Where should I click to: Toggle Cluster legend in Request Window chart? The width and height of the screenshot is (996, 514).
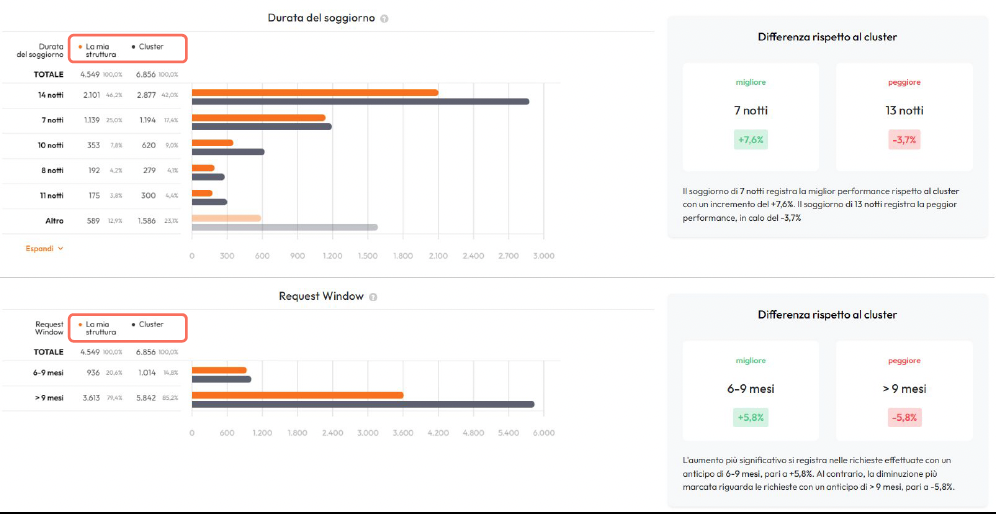(x=150, y=324)
